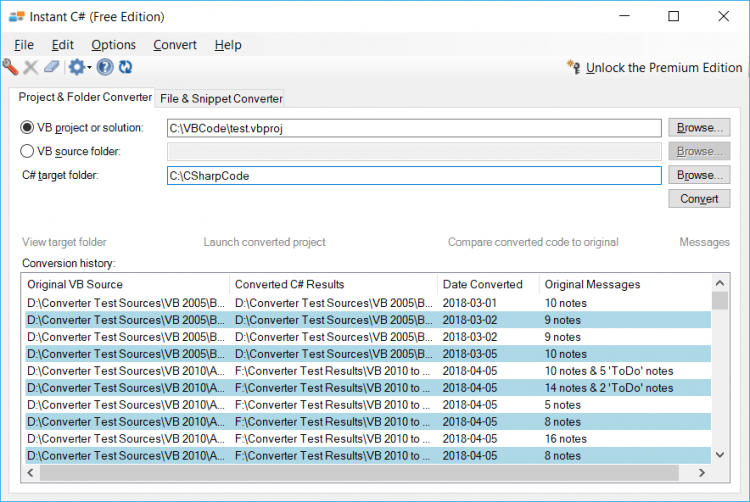Click Unlock the Premium Edition link
This screenshot has width=750, height=502.
[664, 68]
